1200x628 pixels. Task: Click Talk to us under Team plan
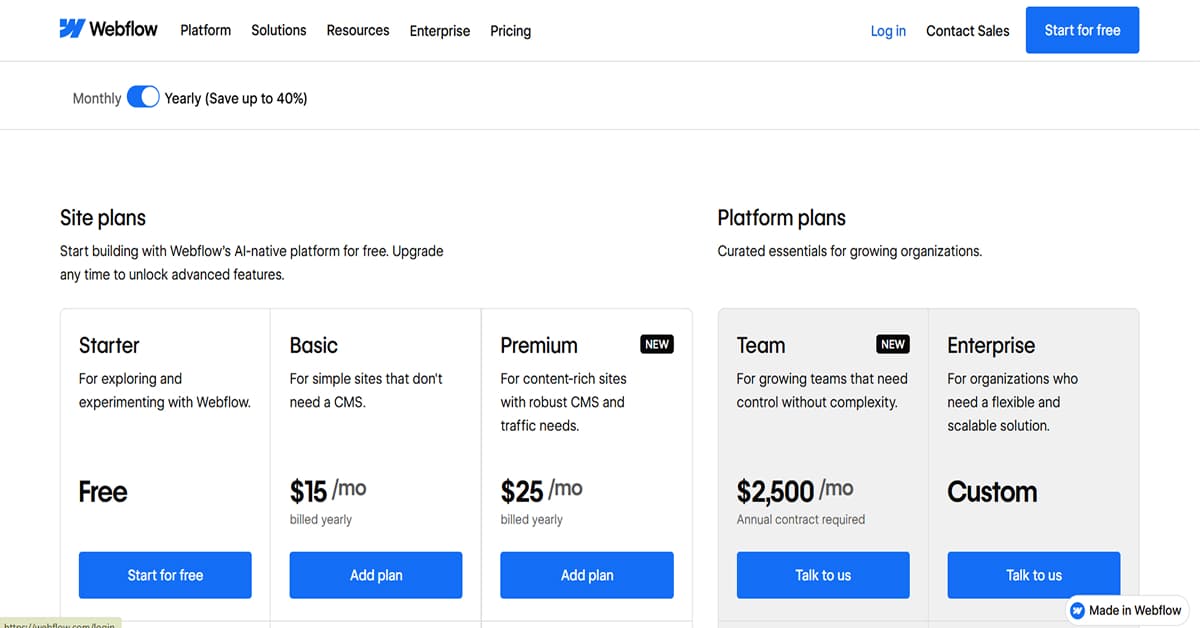[x=823, y=575]
